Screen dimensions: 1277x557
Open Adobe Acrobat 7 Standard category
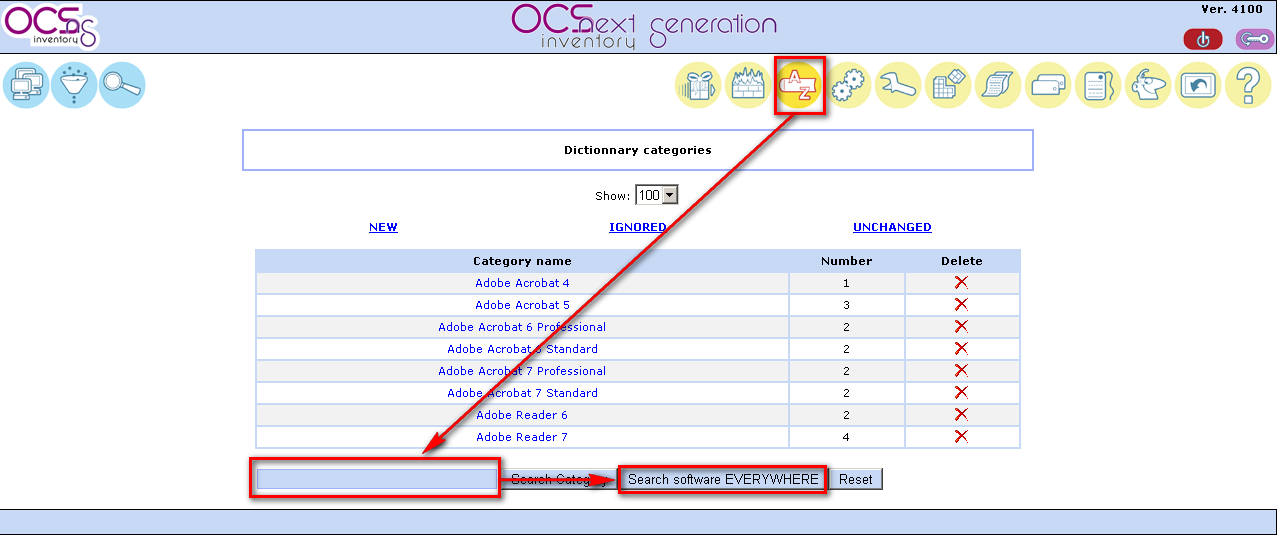(x=522, y=393)
